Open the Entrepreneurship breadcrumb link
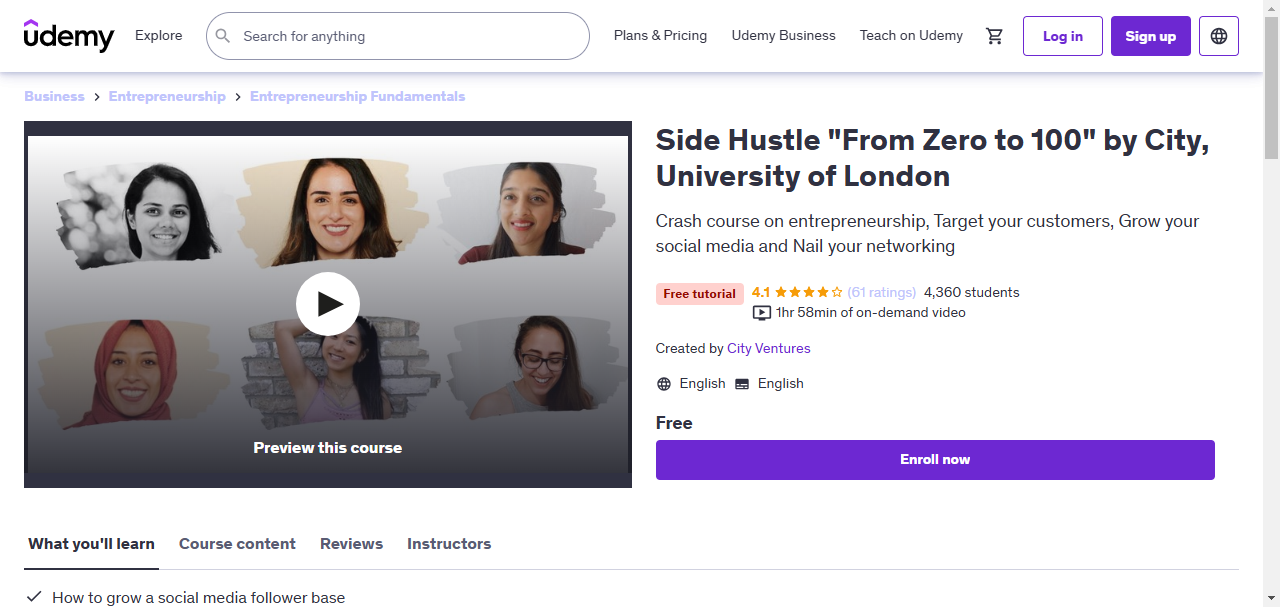This screenshot has height=607, width=1280. [x=167, y=96]
